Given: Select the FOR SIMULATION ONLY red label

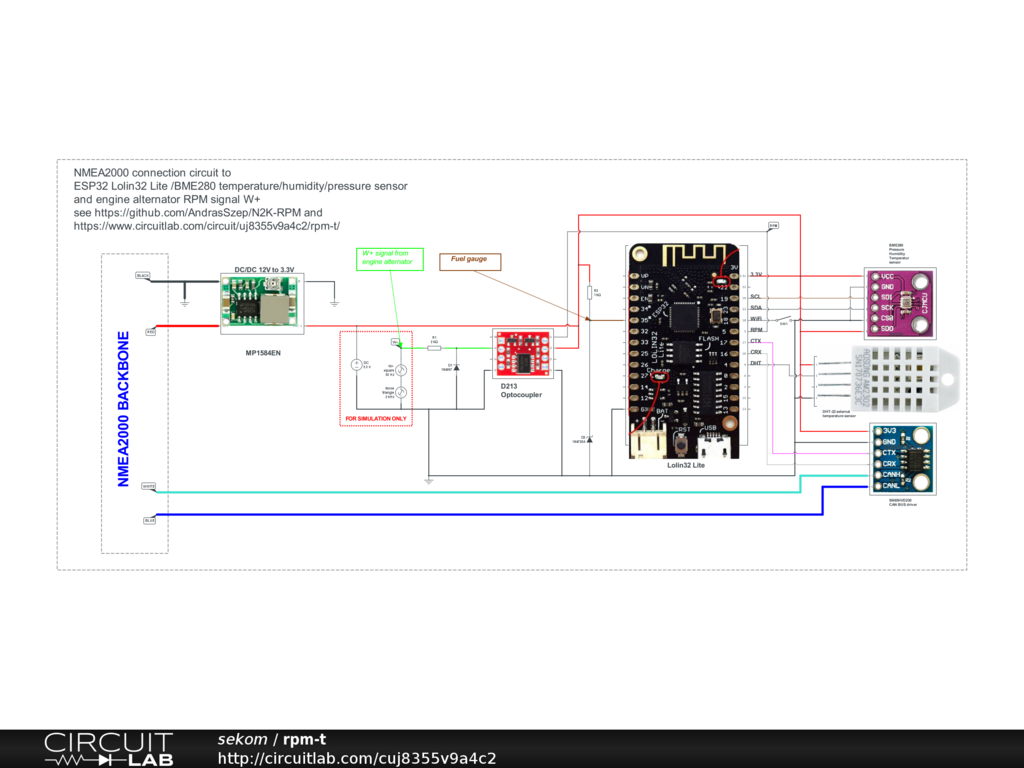Looking at the screenshot, I should [x=375, y=418].
